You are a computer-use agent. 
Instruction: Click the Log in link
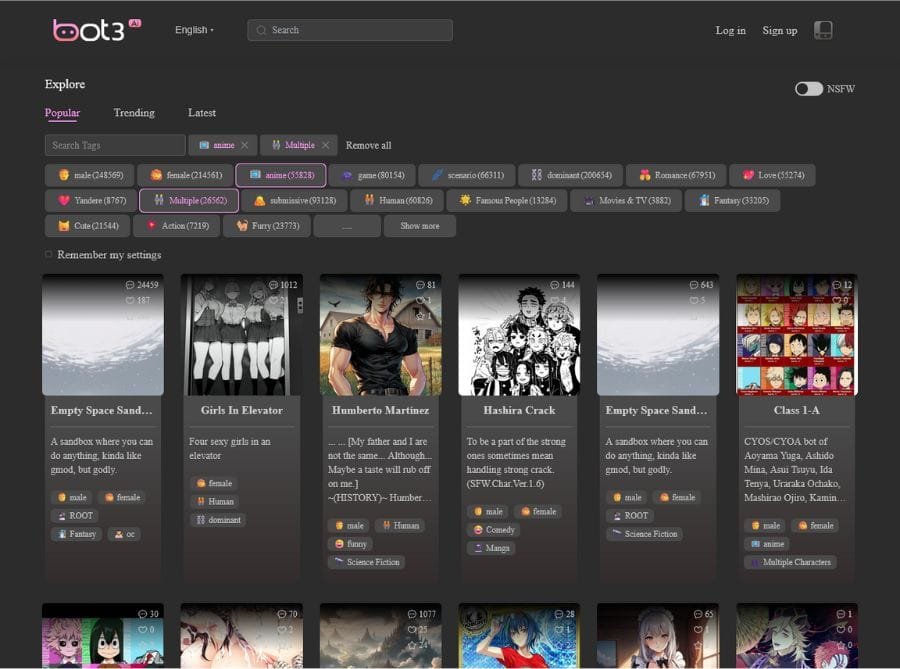click(x=730, y=30)
